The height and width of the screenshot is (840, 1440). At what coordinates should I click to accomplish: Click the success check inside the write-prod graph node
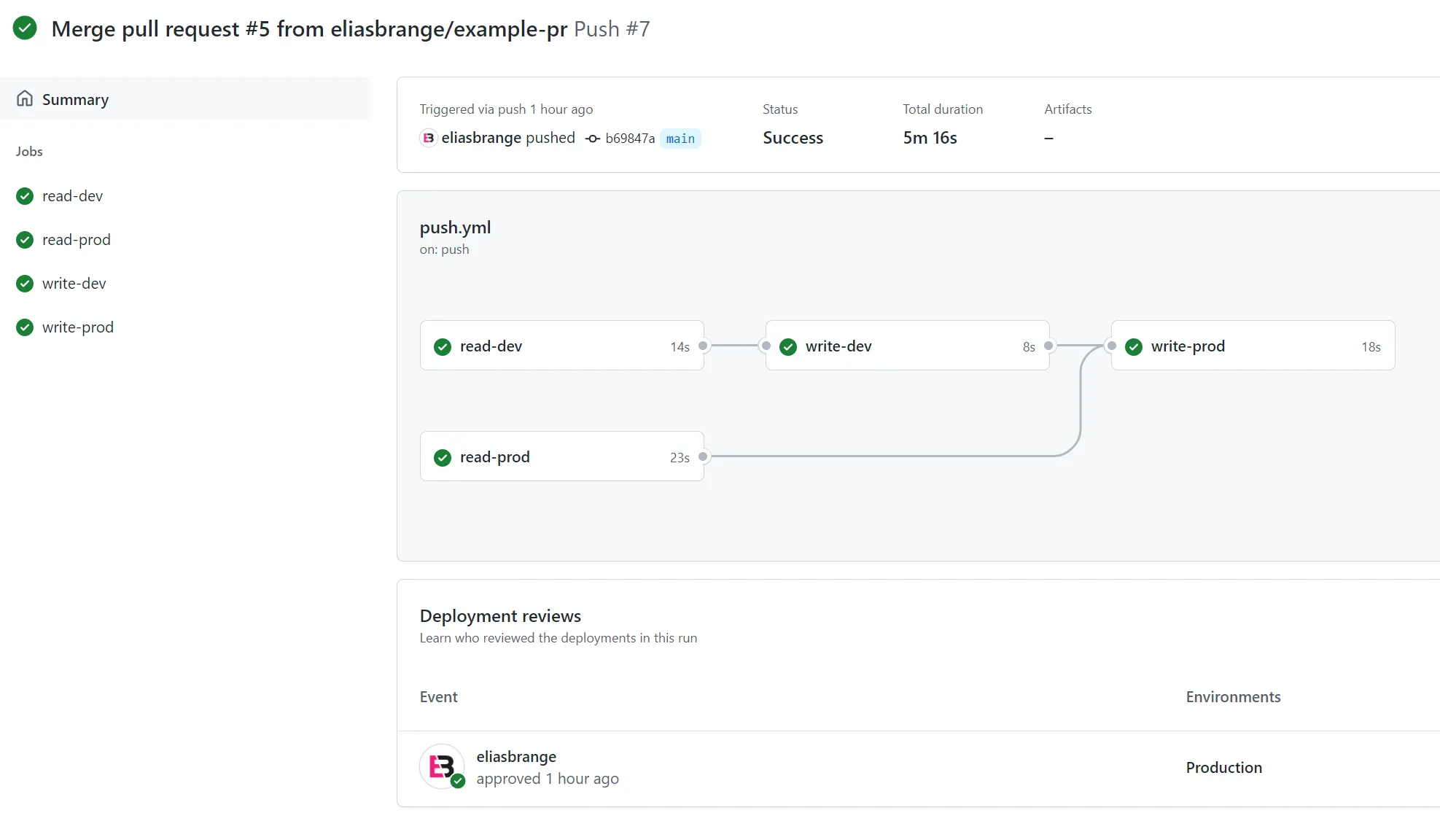click(x=1133, y=346)
